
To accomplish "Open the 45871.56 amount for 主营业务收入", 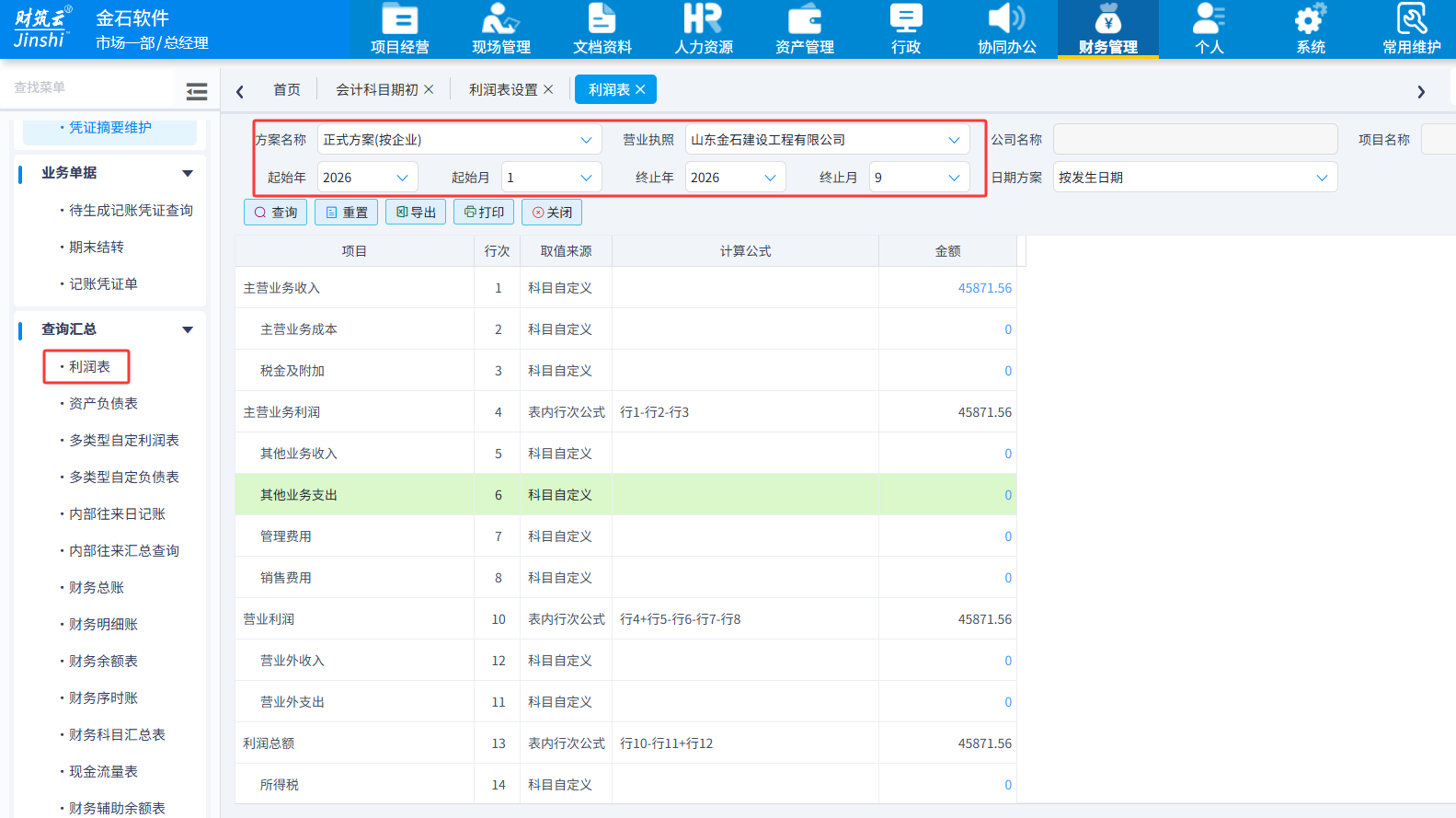I will click(984, 288).
